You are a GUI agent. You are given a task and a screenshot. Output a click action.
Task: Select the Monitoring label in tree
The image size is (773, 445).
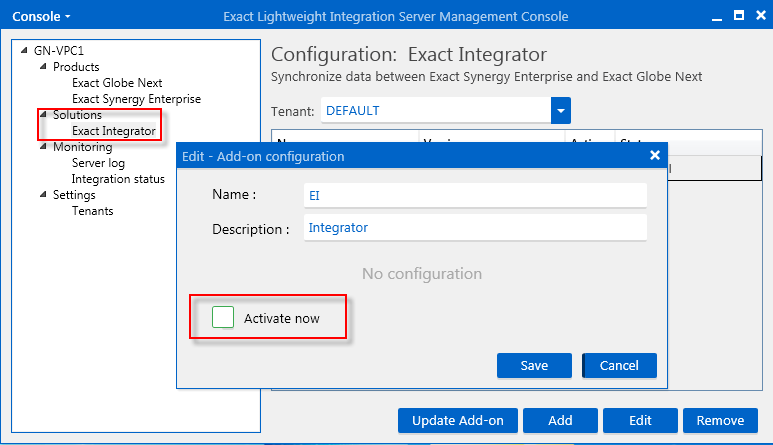pyautogui.click(x=83, y=147)
